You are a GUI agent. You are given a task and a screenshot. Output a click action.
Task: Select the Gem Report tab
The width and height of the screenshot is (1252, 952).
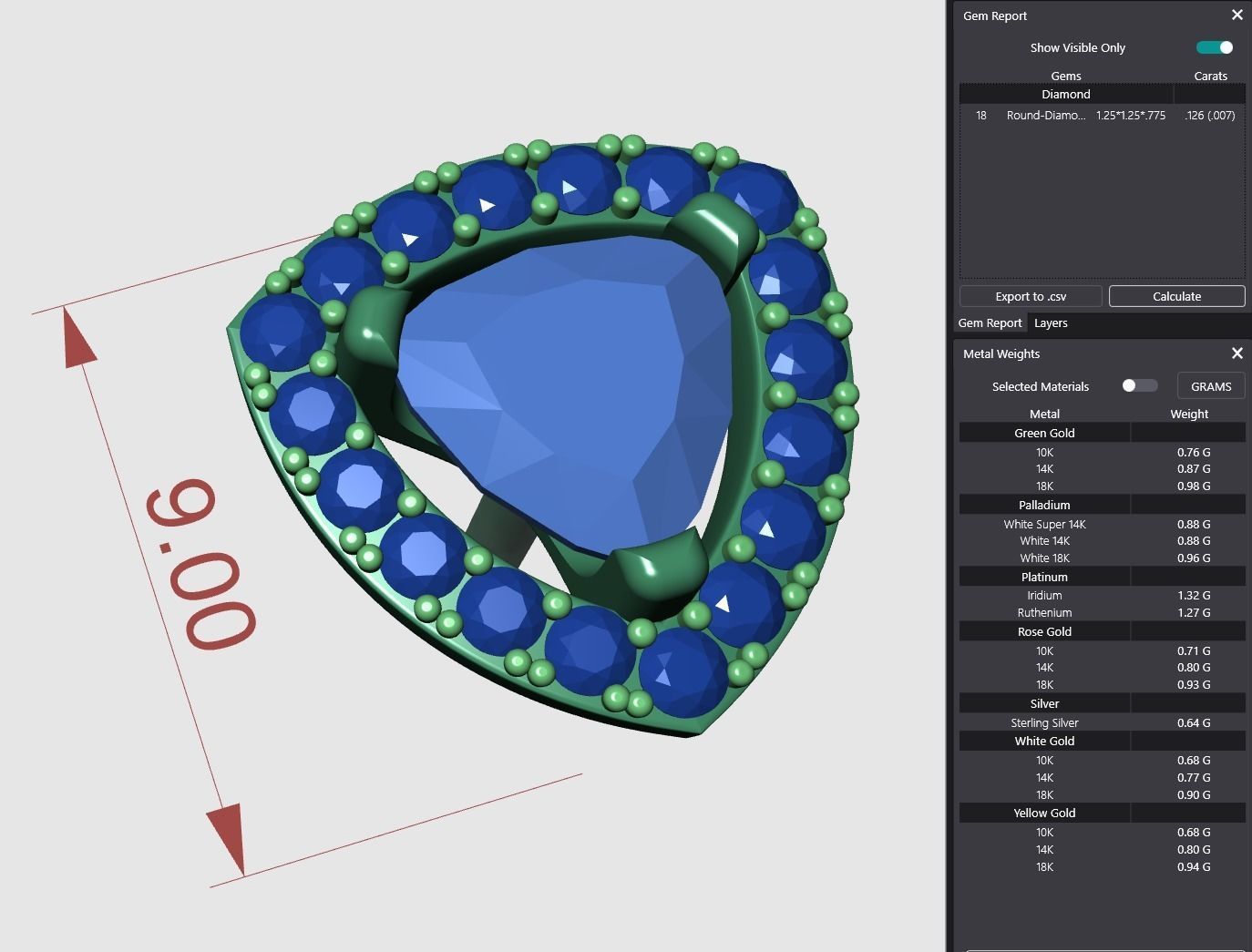990,322
